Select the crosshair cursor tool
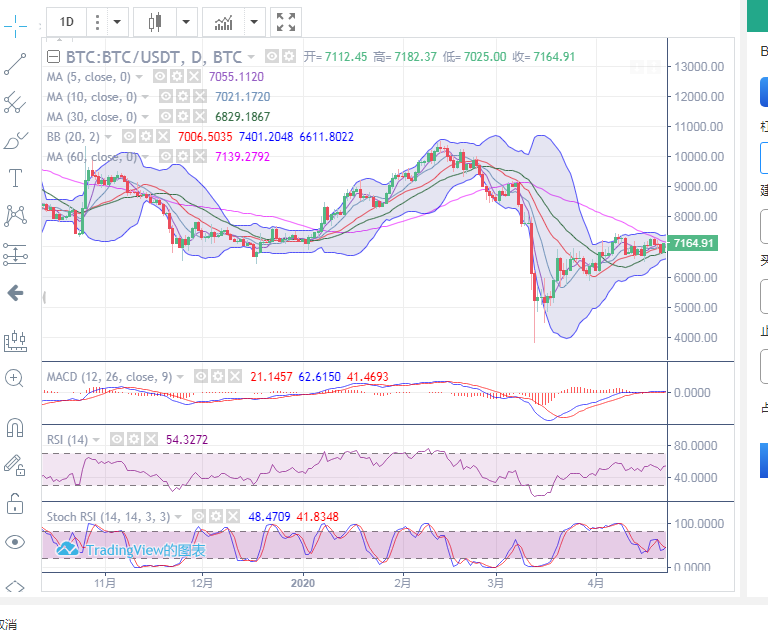768x633 pixels. click(x=14, y=21)
